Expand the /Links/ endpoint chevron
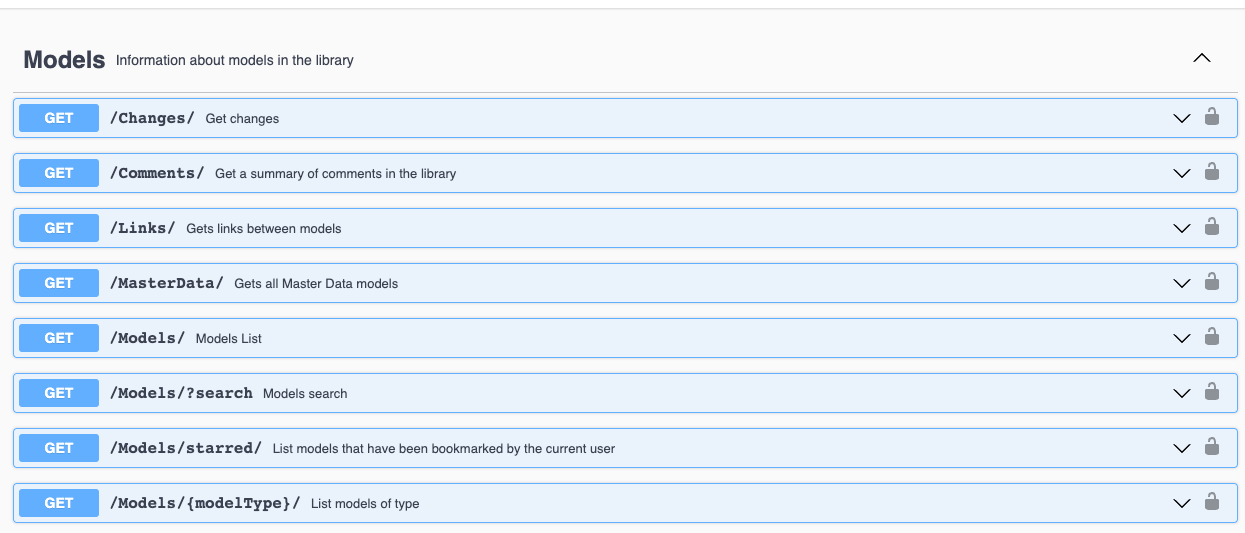The height and width of the screenshot is (533, 1245). click(x=1181, y=228)
